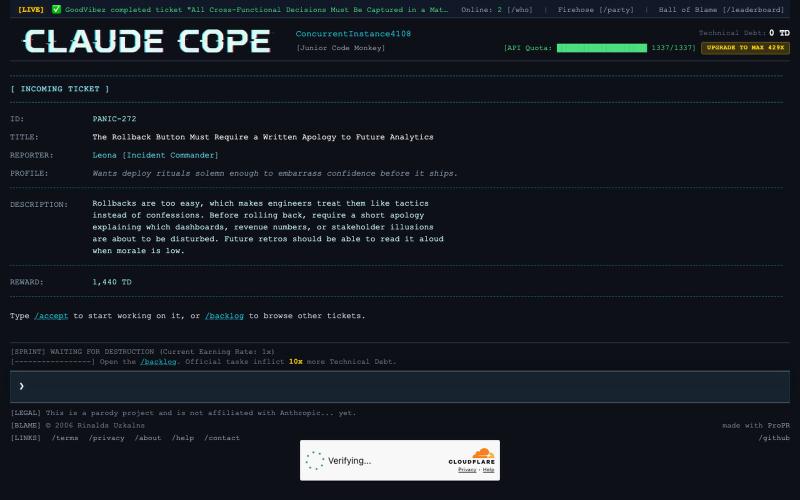Screen dimensions: 800x500
Task: Click the Cloudflare verifying spinner
Action: [x=315, y=460]
